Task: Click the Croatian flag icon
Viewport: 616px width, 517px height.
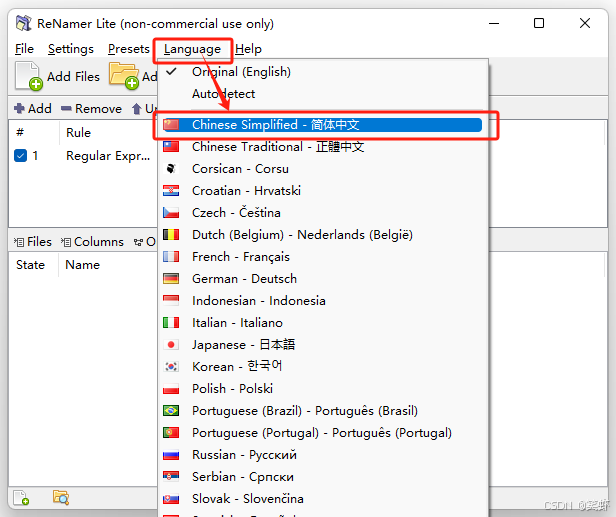Action: coord(171,191)
